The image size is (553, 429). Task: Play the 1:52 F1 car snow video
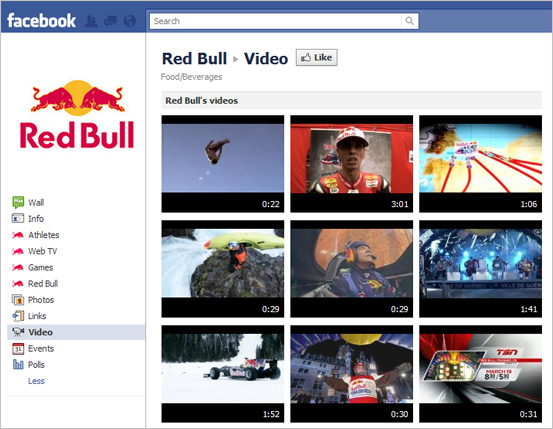(223, 374)
